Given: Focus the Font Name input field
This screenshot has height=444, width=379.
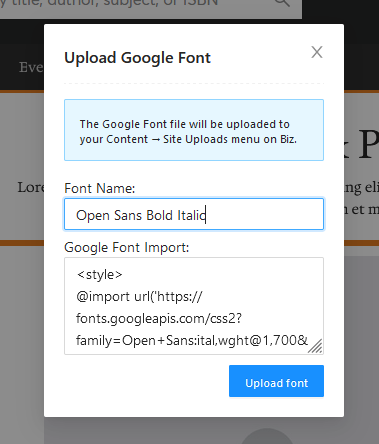Looking at the screenshot, I should [194, 214].
